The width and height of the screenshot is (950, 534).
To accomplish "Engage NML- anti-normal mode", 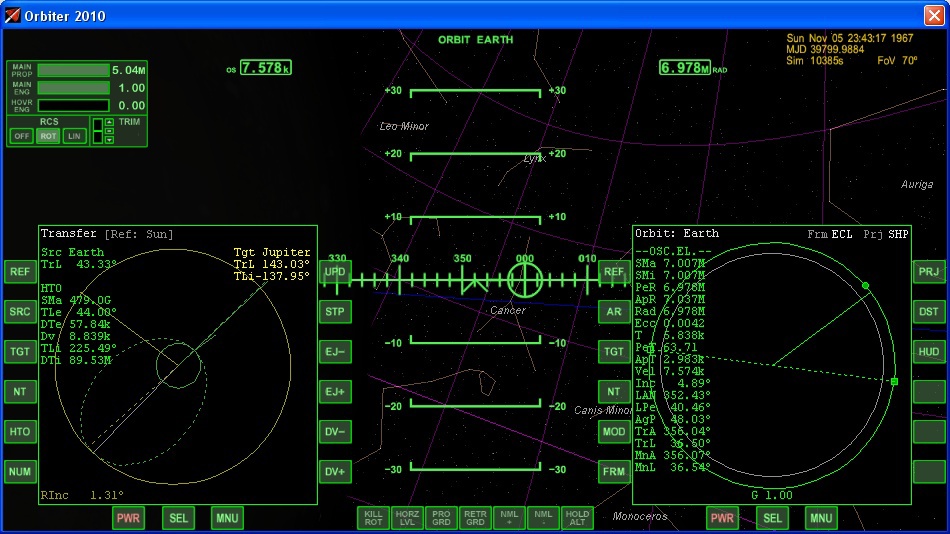I will (543, 518).
